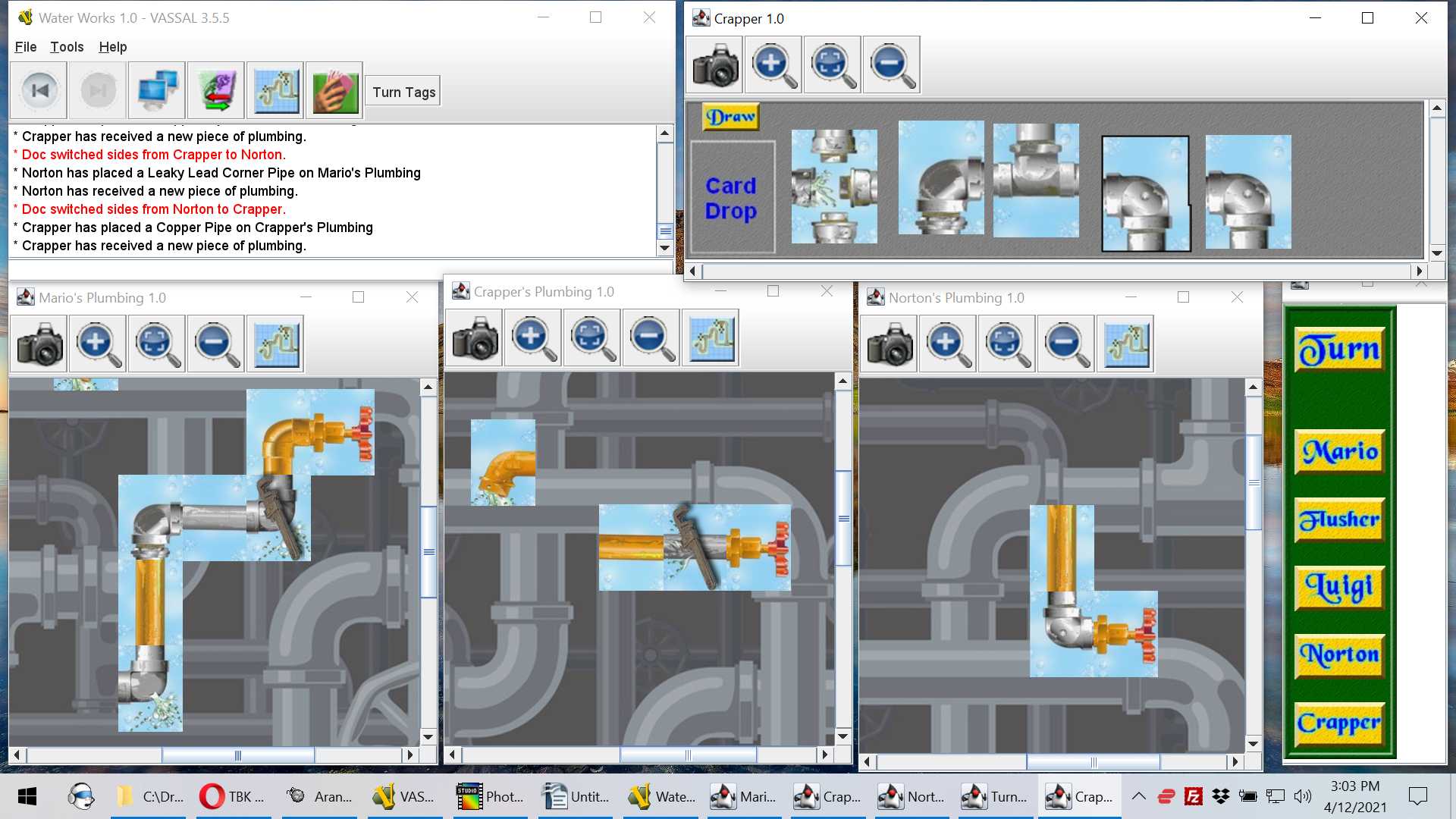1456x819 pixels.
Task: Click the Norton player button
Action: point(1339,655)
